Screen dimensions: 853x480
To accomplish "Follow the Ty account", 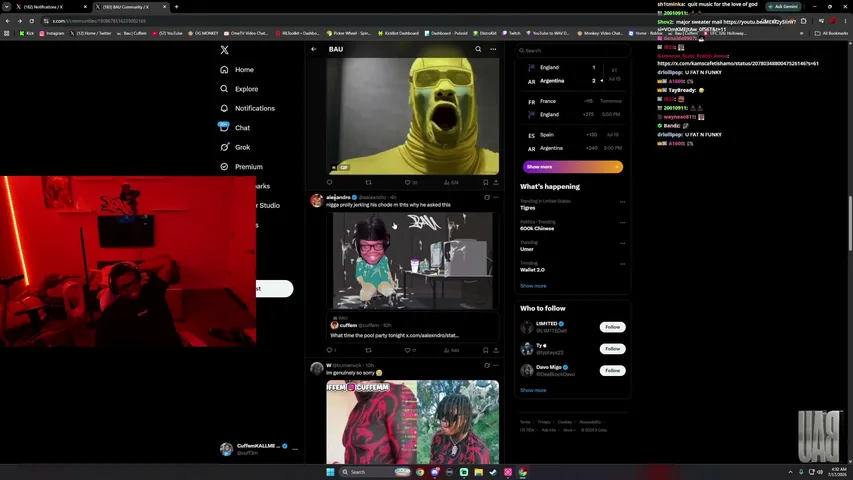I will click(612, 349).
